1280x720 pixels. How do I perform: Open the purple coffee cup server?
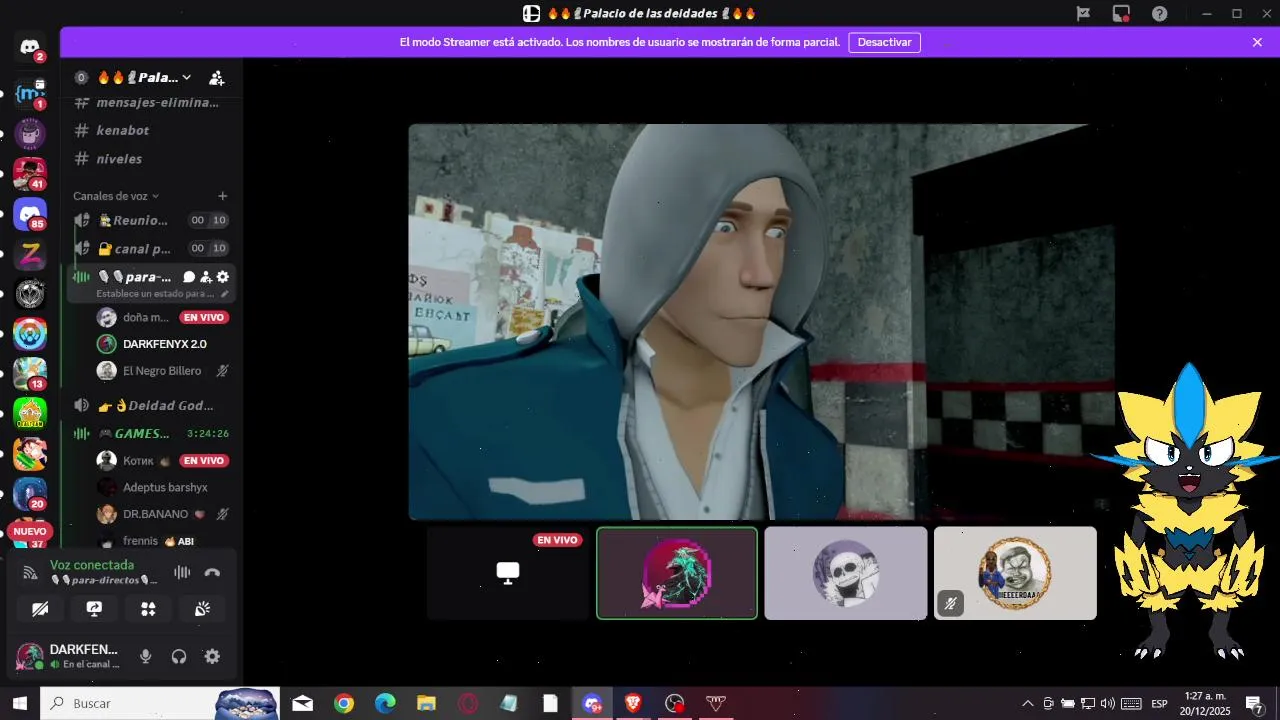pyautogui.click(x=30, y=133)
